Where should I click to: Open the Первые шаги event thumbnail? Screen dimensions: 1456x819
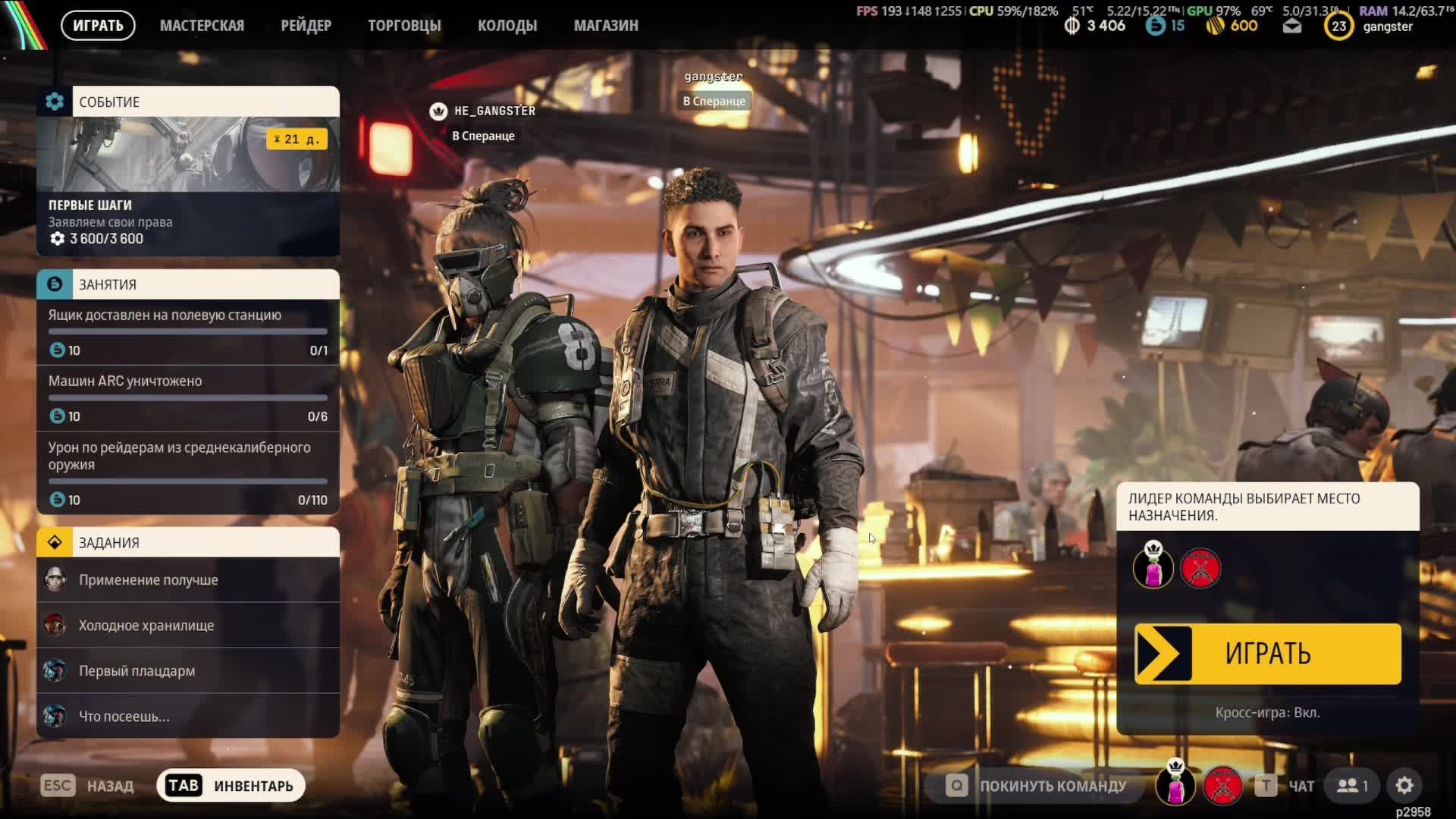point(188,154)
